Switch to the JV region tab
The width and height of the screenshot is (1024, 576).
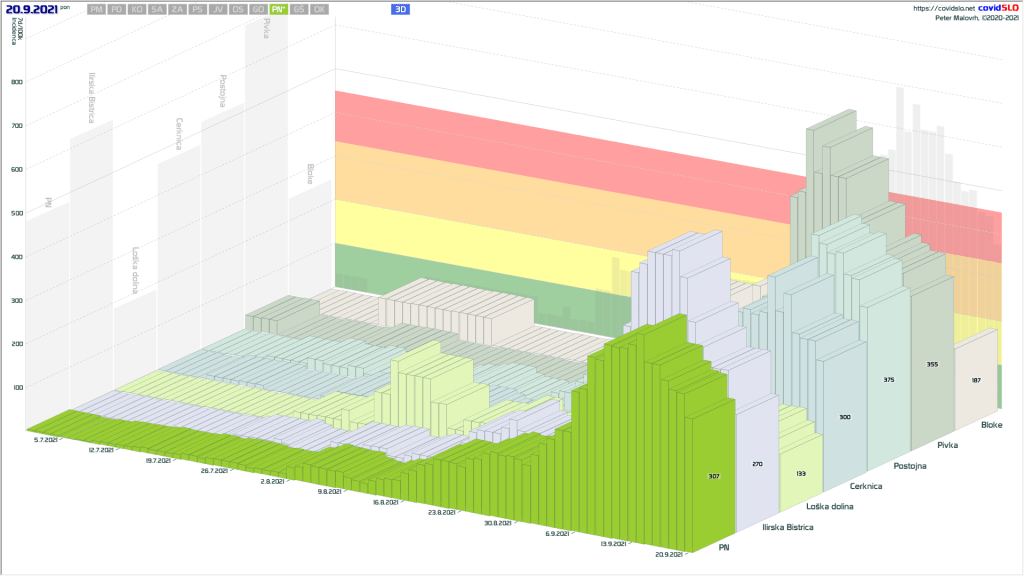217,9
